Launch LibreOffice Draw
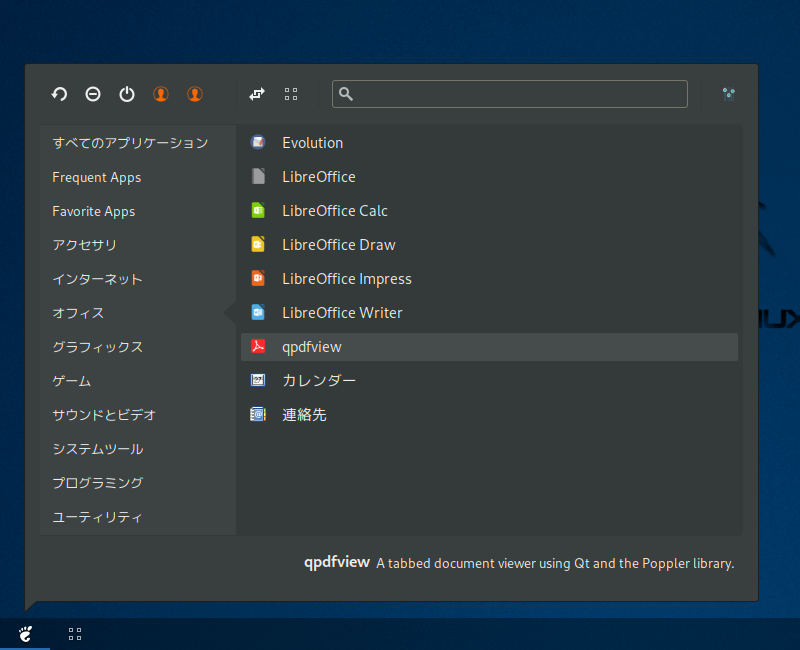This screenshot has height=650, width=800. (x=489, y=245)
